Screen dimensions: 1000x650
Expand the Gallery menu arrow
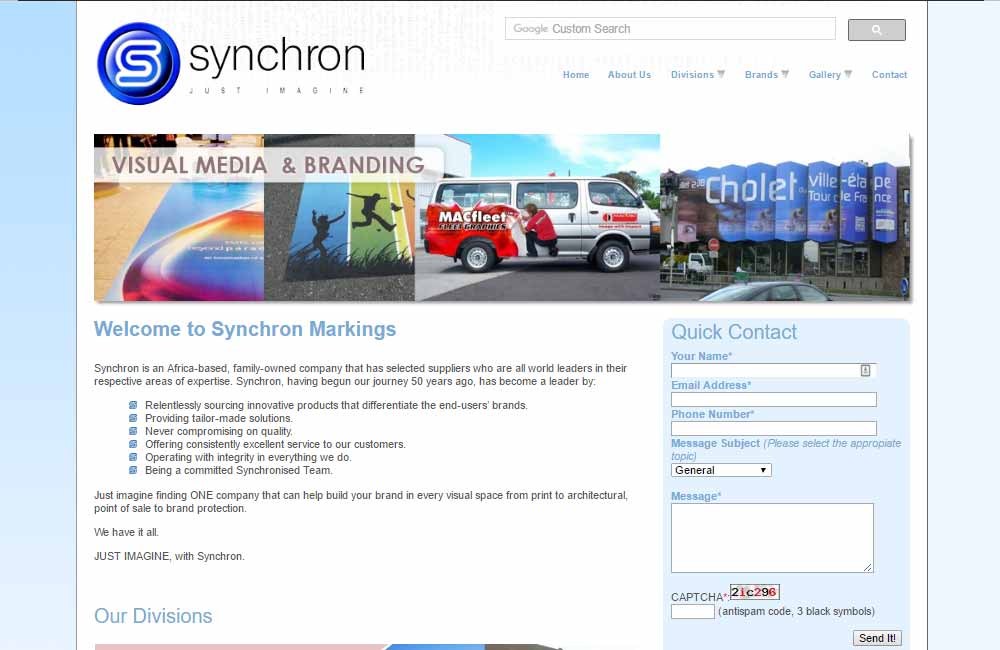tap(848, 74)
